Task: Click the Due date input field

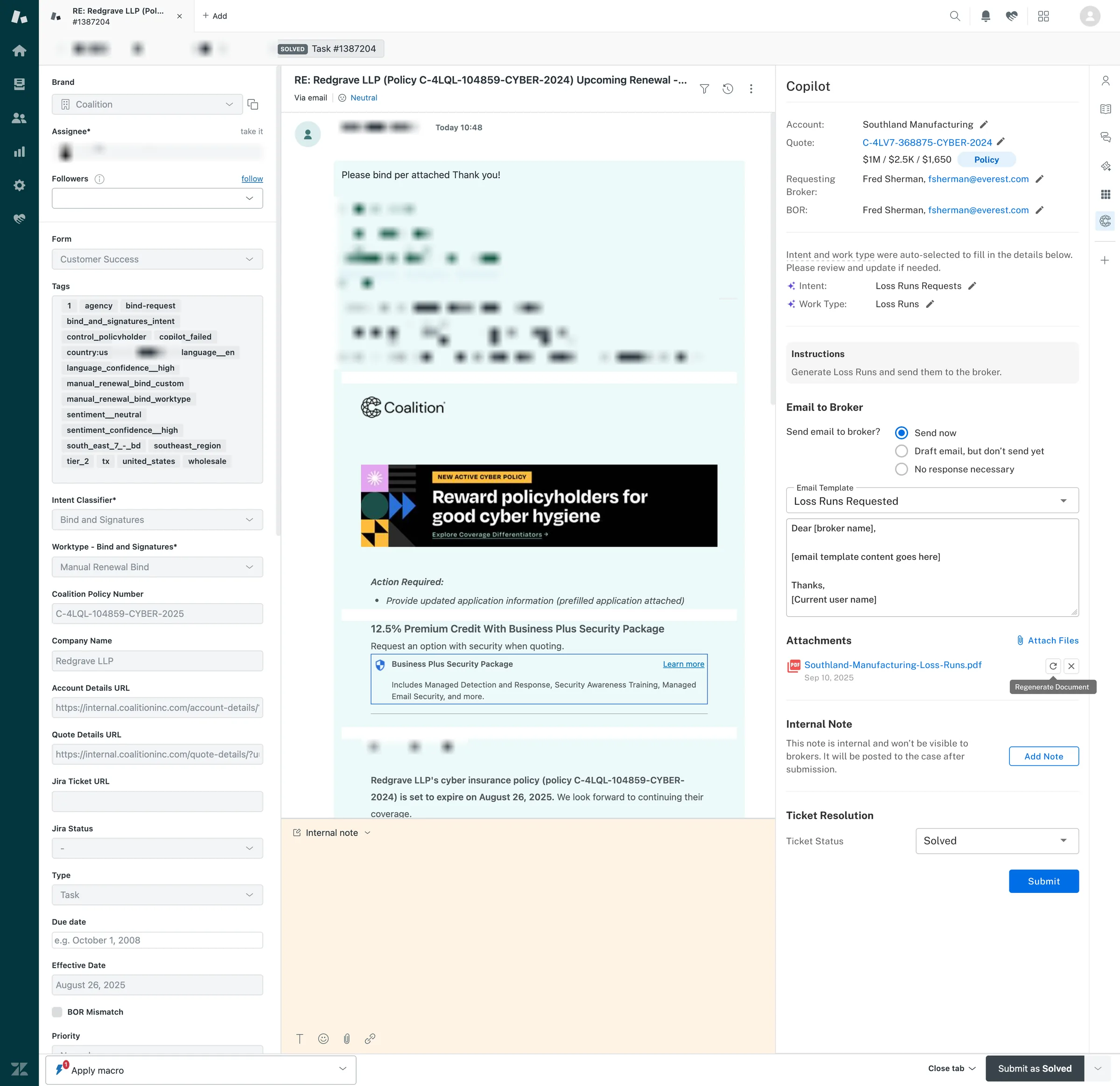Action: [x=157, y=940]
